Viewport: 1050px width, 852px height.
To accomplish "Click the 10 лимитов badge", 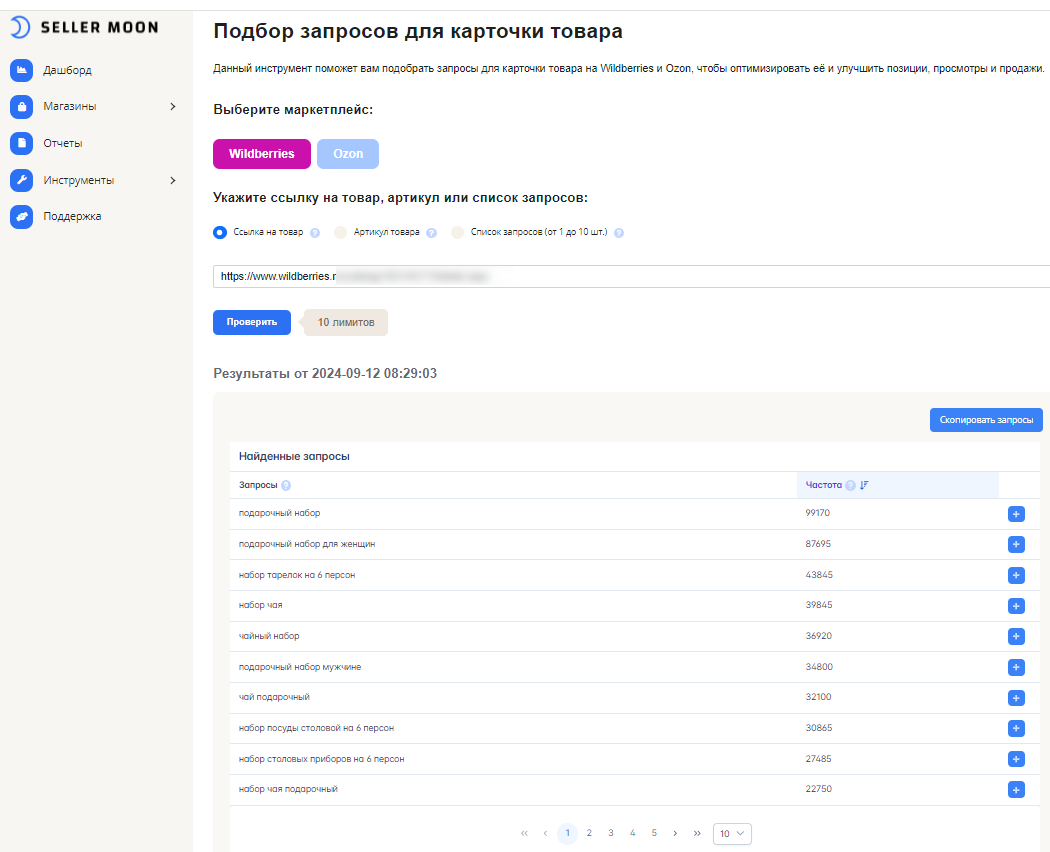I will [x=346, y=322].
